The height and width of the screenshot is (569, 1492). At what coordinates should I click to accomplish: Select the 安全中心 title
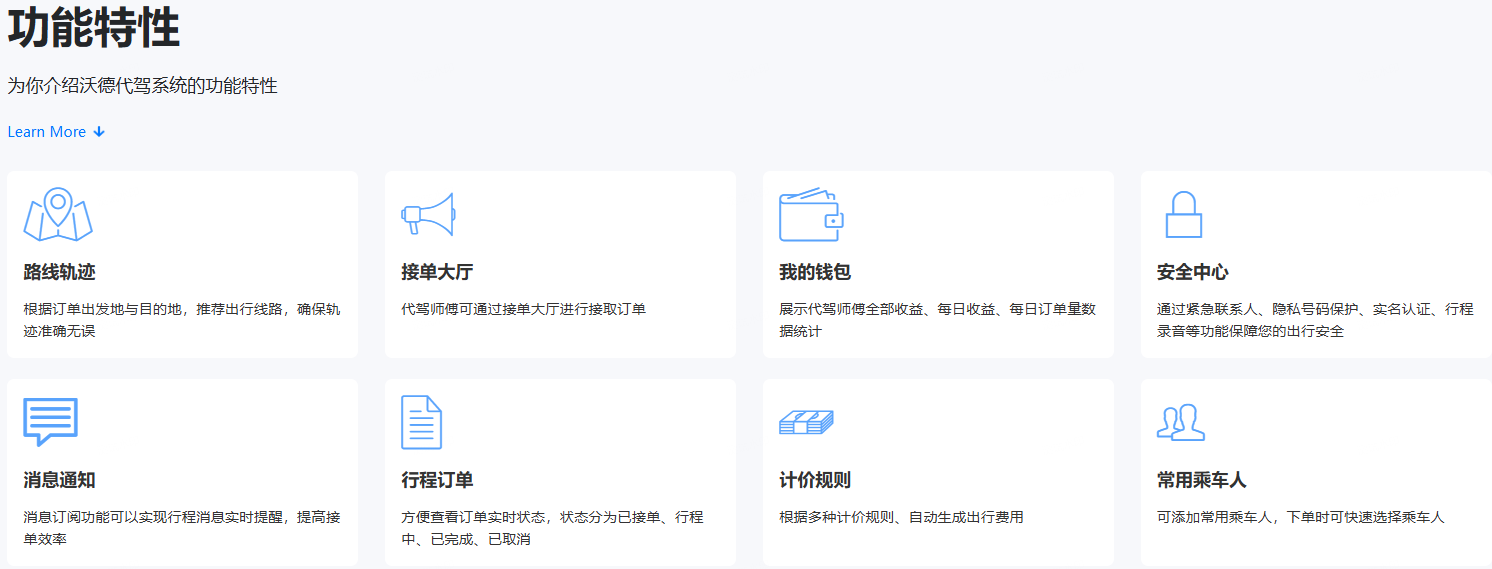[x=1193, y=272]
